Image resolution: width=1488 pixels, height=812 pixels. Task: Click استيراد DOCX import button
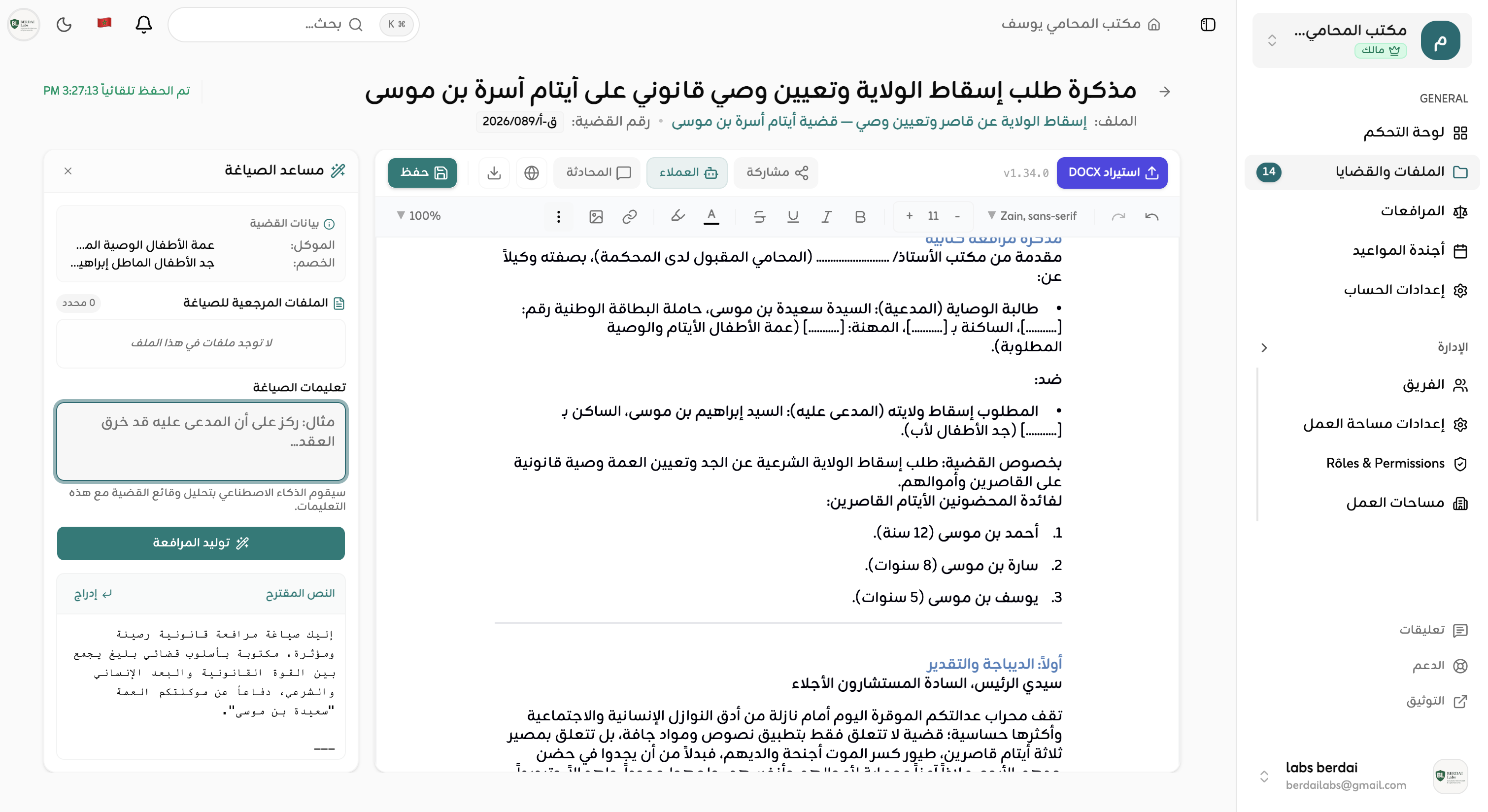click(x=1112, y=172)
